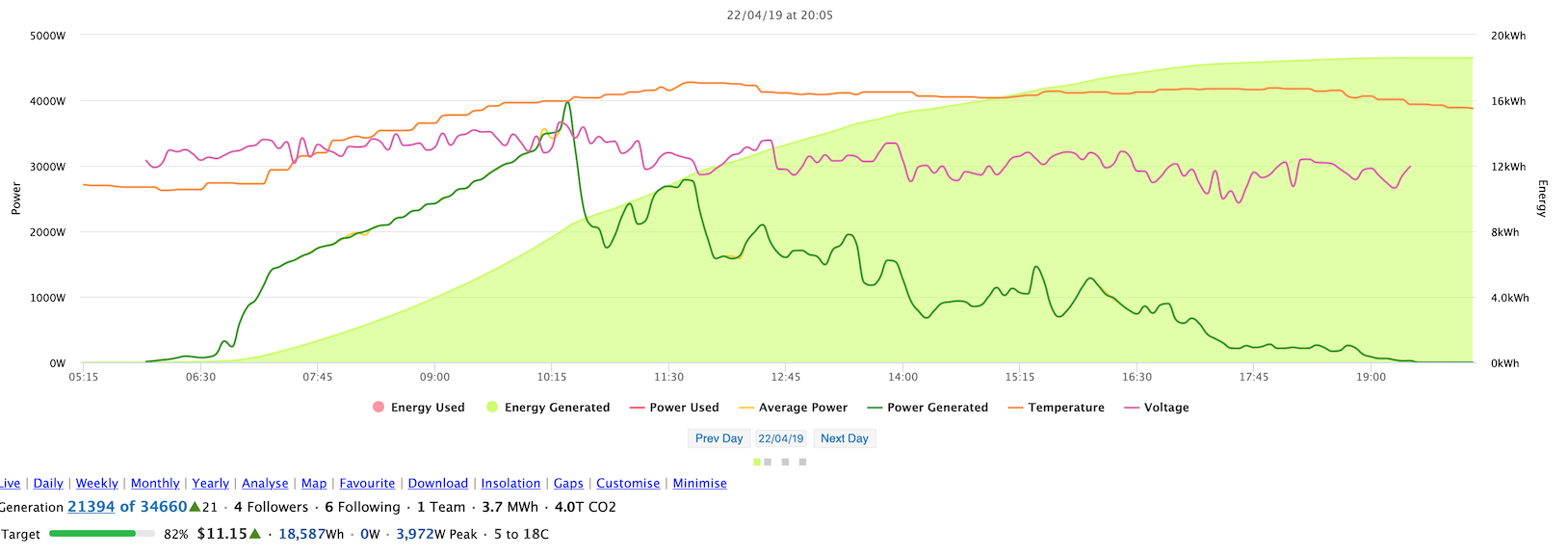
Task: Click the 5 to 18C temperature range text
Action: click(521, 534)
